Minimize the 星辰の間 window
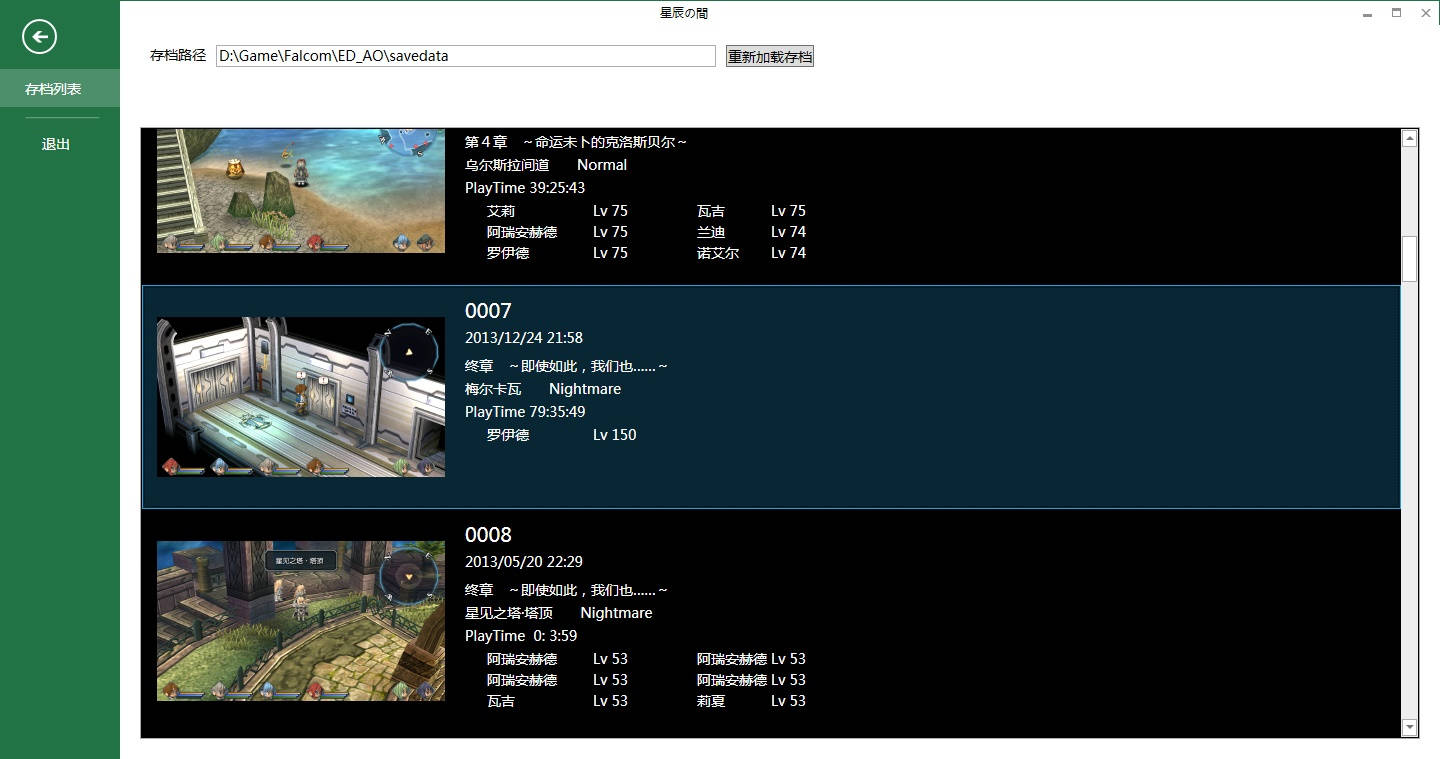The width and height of the screenshot is (1440, 759). tap(1367, 14)
